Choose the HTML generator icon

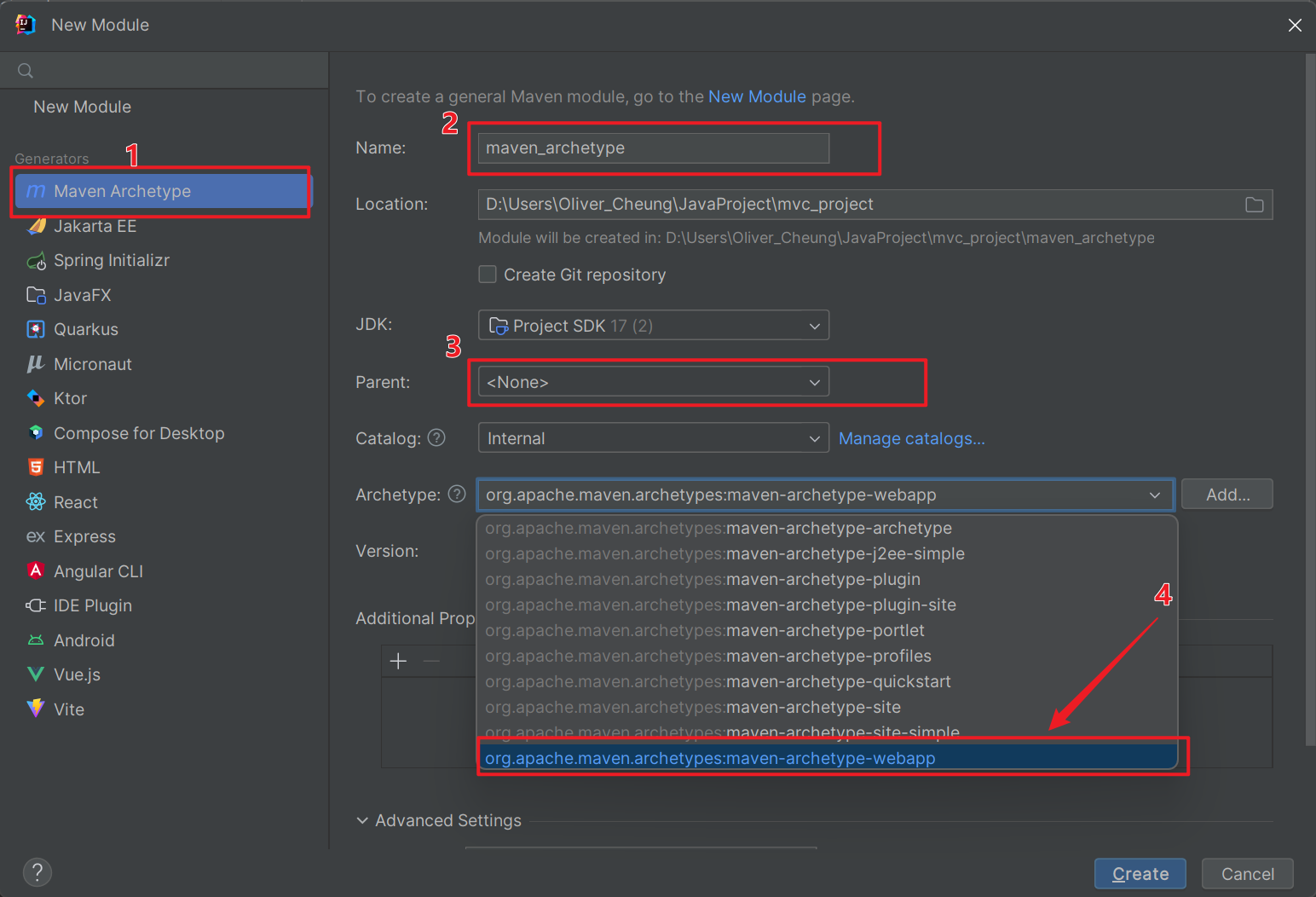coord(36,467)
